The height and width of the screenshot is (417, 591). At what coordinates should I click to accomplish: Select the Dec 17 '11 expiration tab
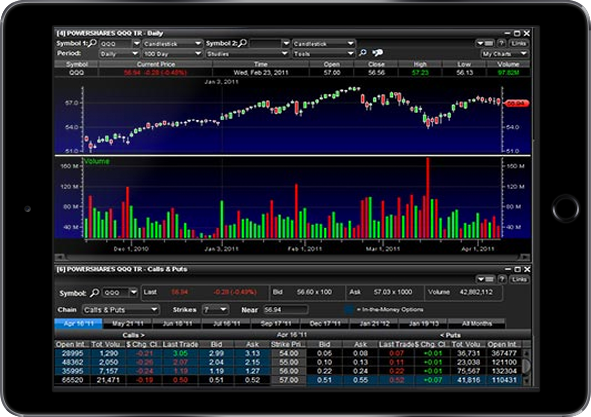click(x=325, y=323)
